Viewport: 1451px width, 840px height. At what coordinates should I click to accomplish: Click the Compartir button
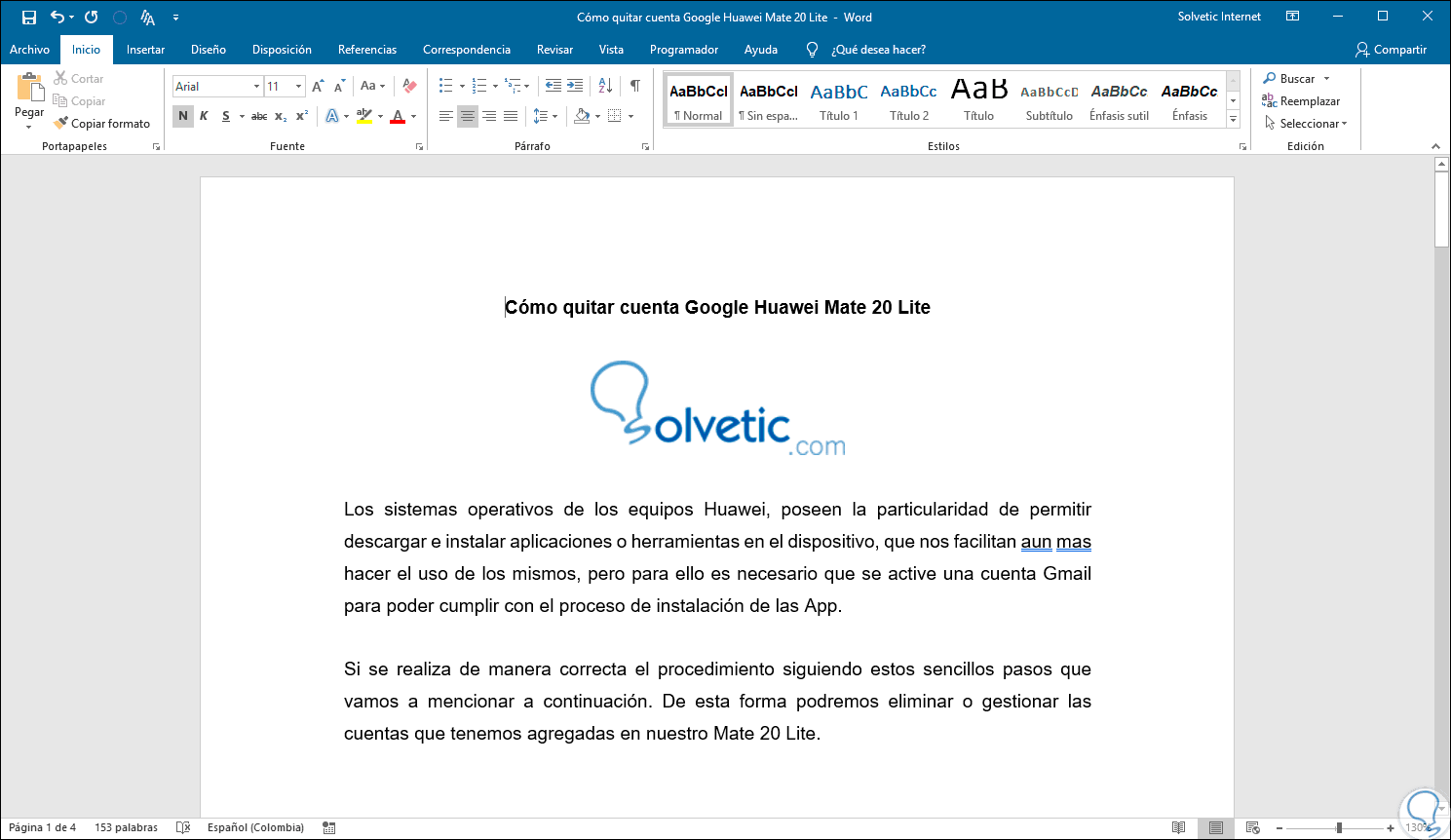1391,50
